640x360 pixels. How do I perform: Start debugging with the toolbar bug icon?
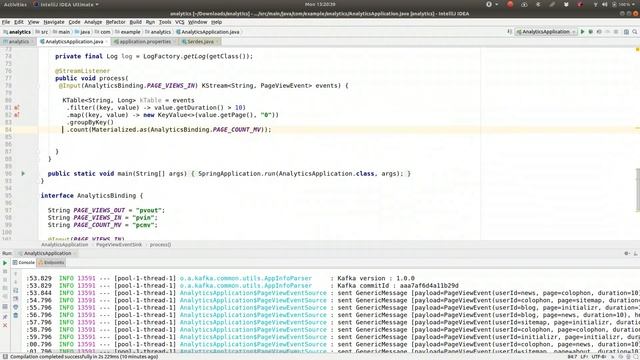point(591,32)
